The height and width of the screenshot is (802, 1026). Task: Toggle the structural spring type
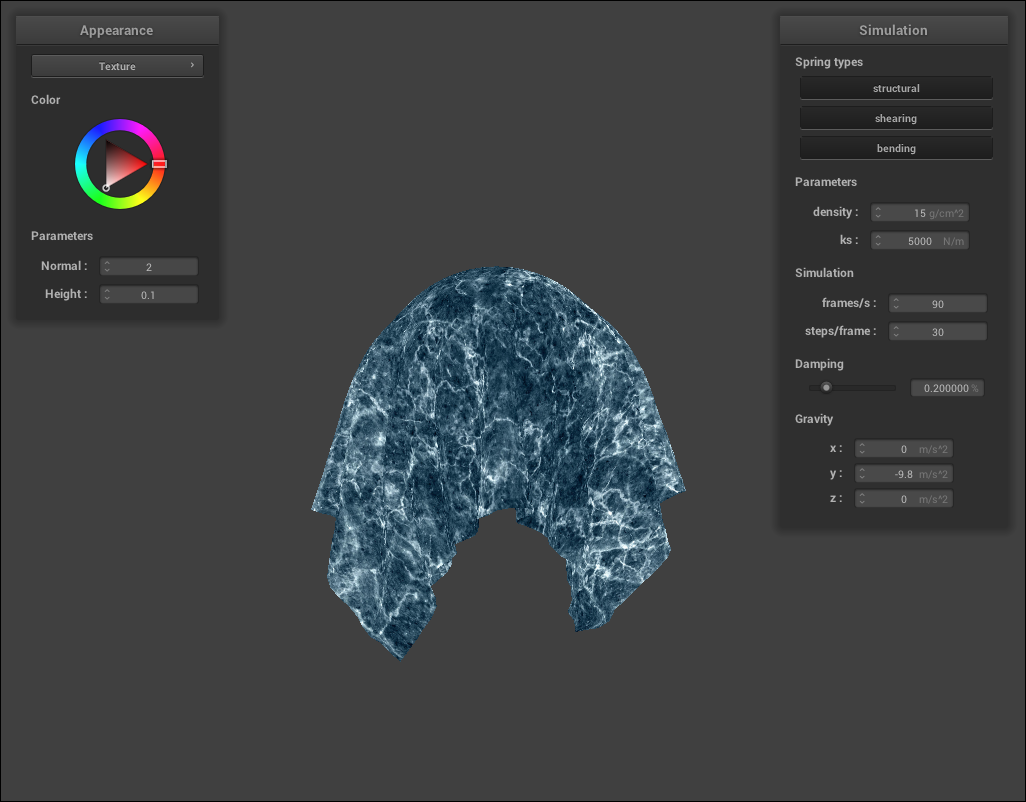click(896, 88)
